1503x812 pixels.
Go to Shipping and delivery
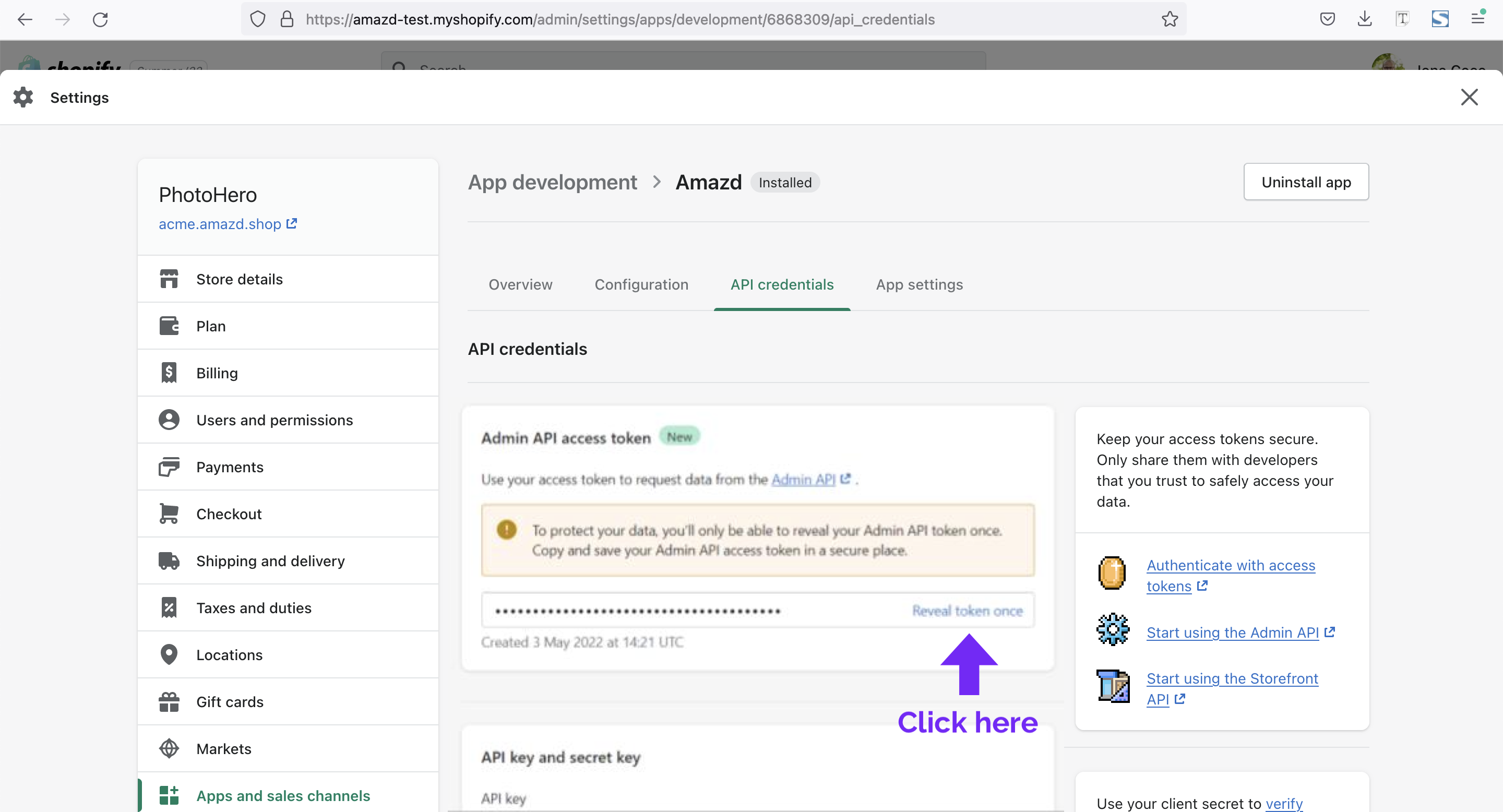click(x=288, y=560)
